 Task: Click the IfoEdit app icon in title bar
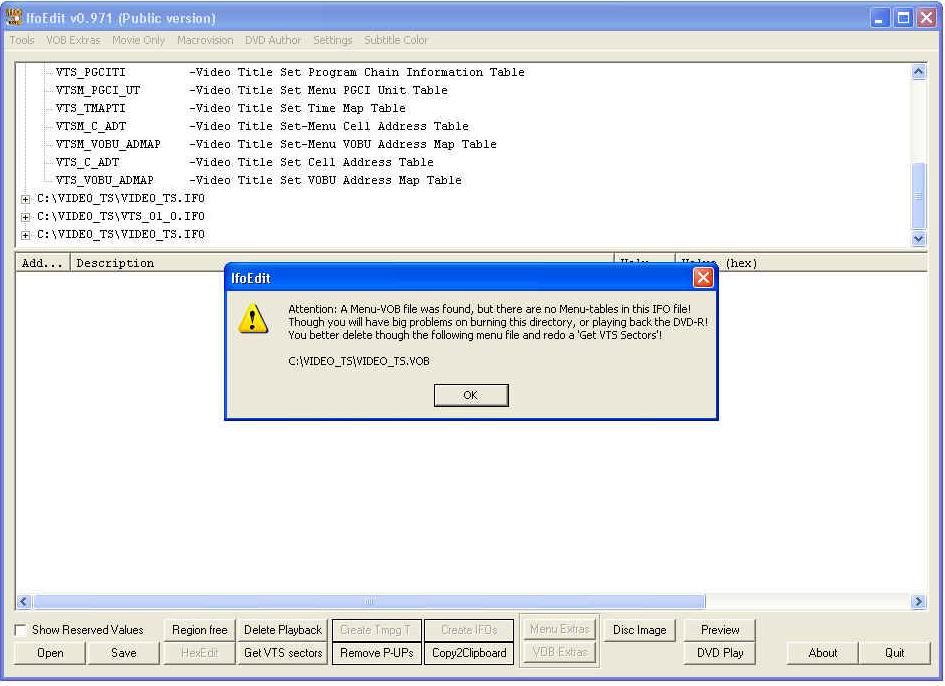coord(13,17)
